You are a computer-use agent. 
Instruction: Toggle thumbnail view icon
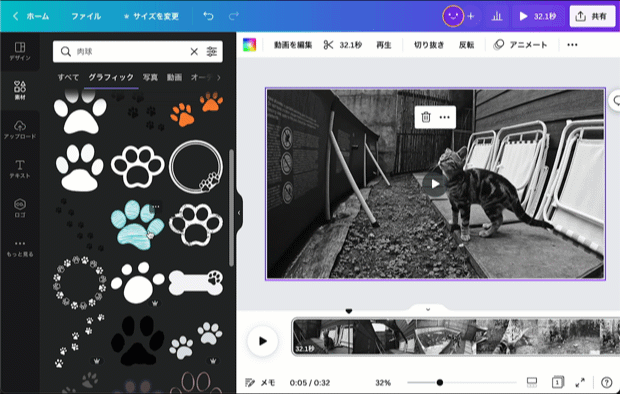coord(532,382)
